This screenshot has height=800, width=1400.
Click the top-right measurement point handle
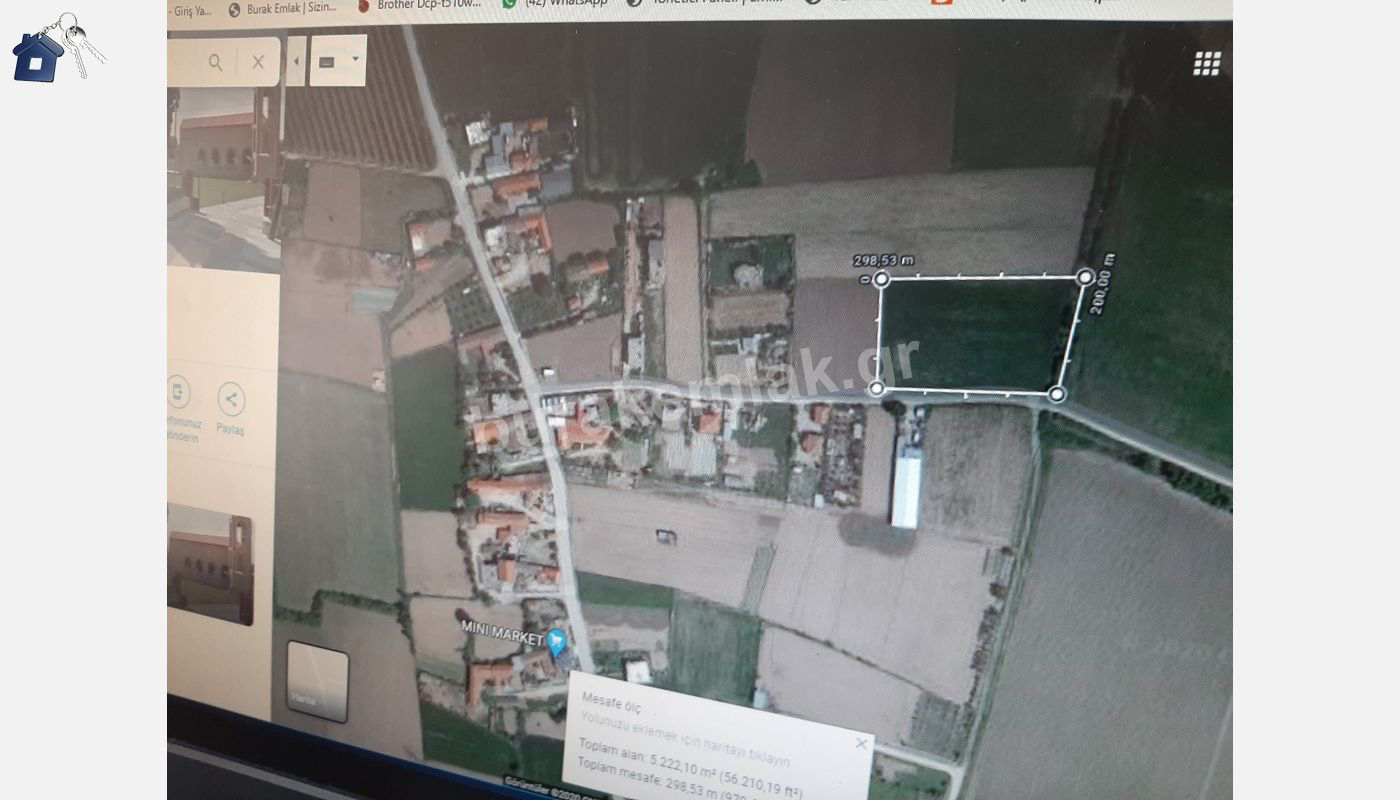click(x=1086, y=277)
